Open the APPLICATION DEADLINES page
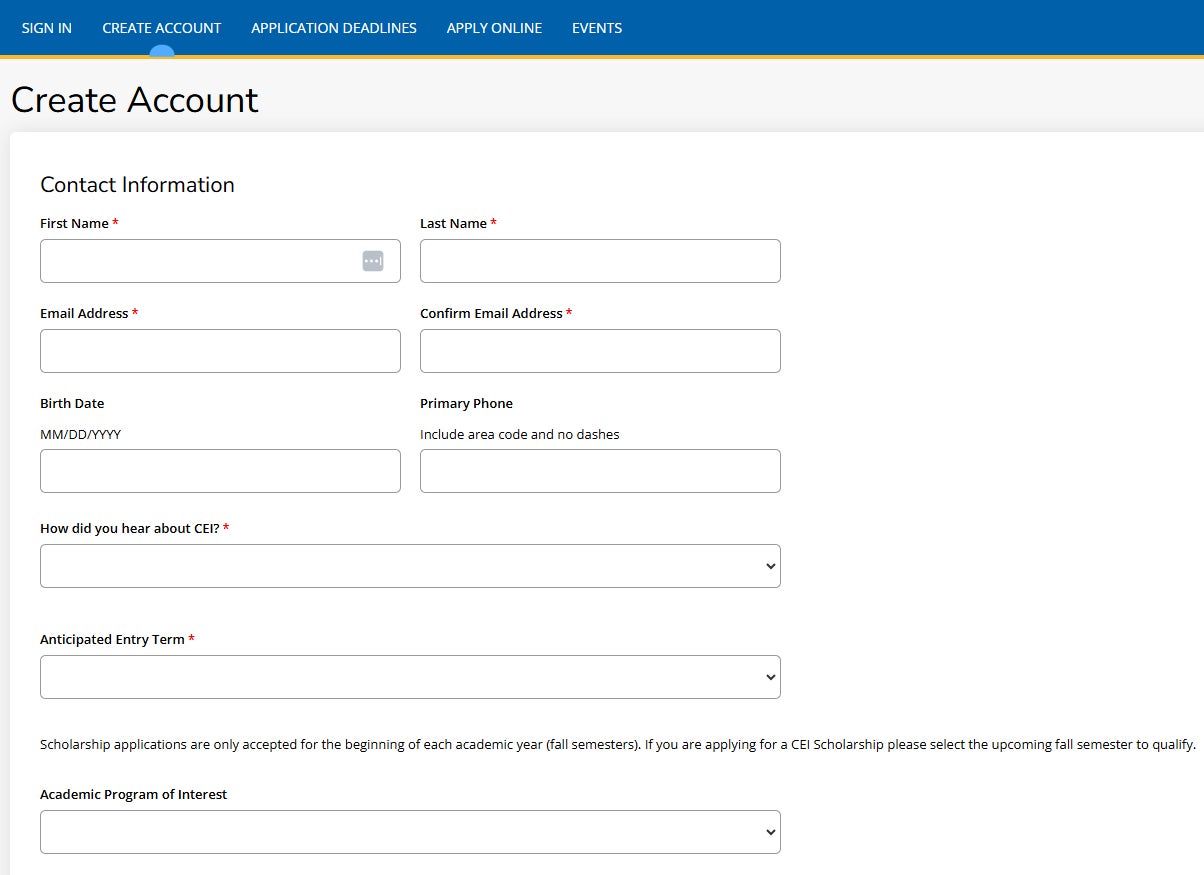 (x=334, y=28)
